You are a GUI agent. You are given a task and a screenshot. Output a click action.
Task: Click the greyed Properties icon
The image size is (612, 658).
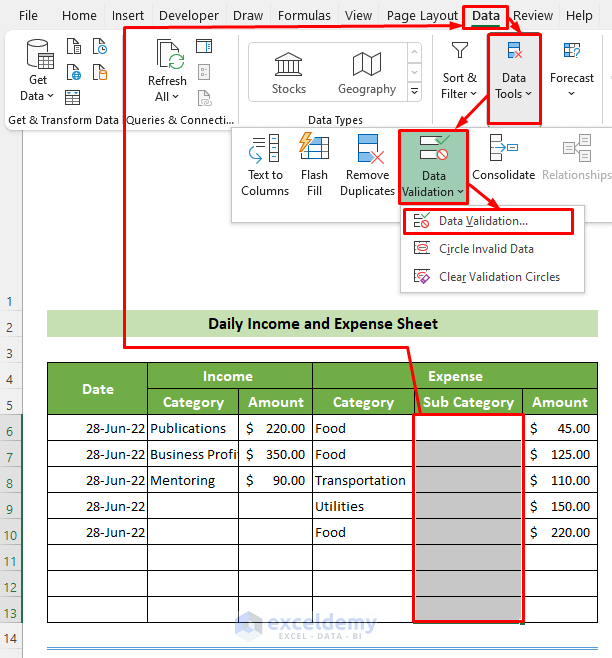point(204,72)
